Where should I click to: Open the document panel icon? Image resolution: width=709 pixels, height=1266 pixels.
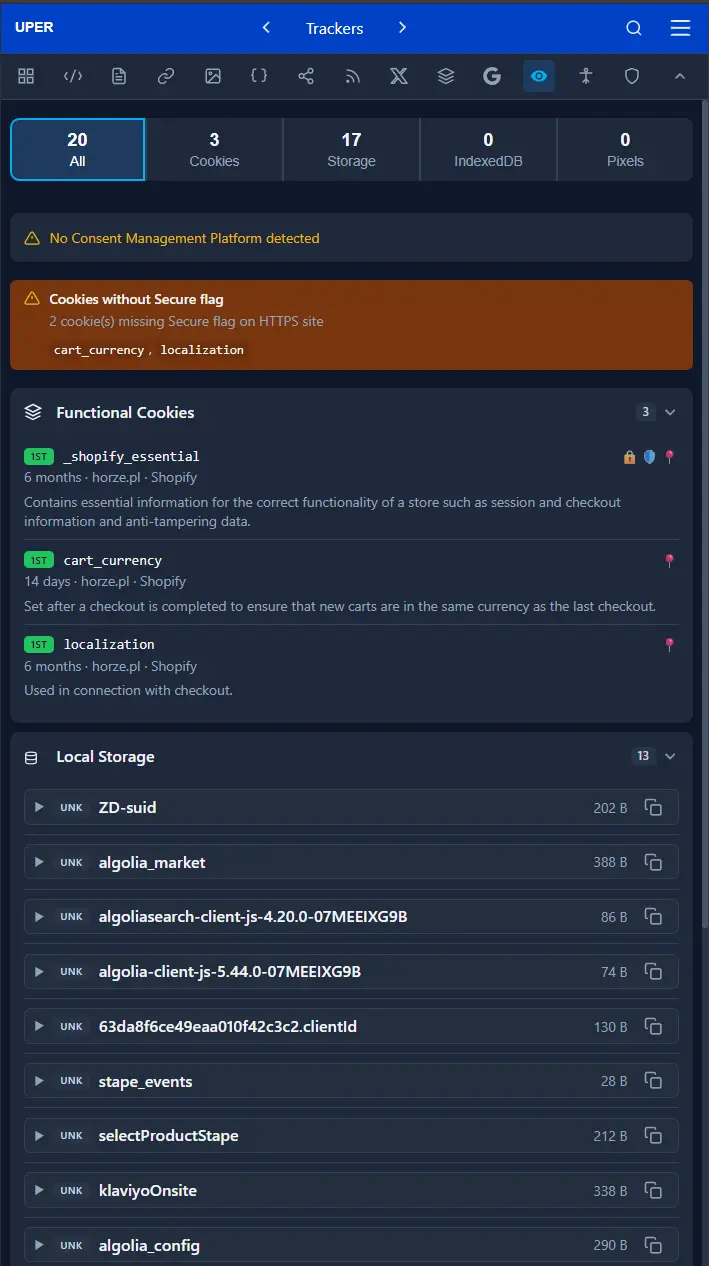[119, 76]
